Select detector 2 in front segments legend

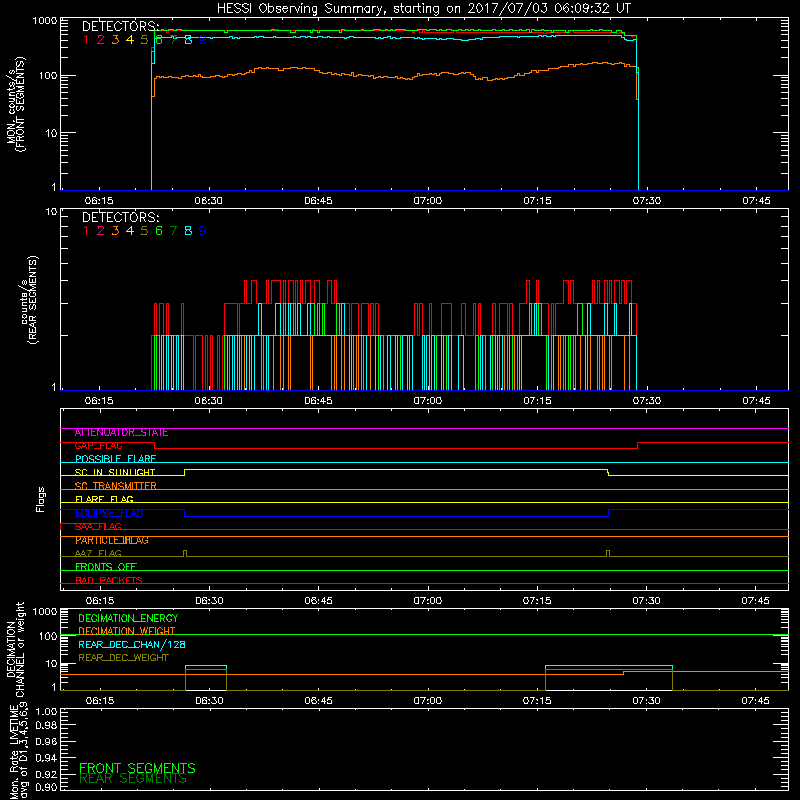pos(101,40)
